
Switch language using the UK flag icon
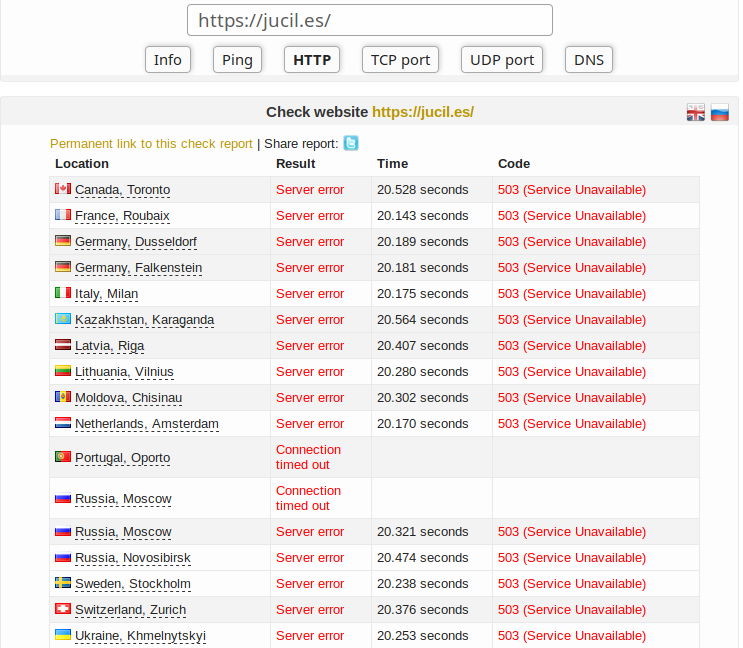[x=696, y=112]
